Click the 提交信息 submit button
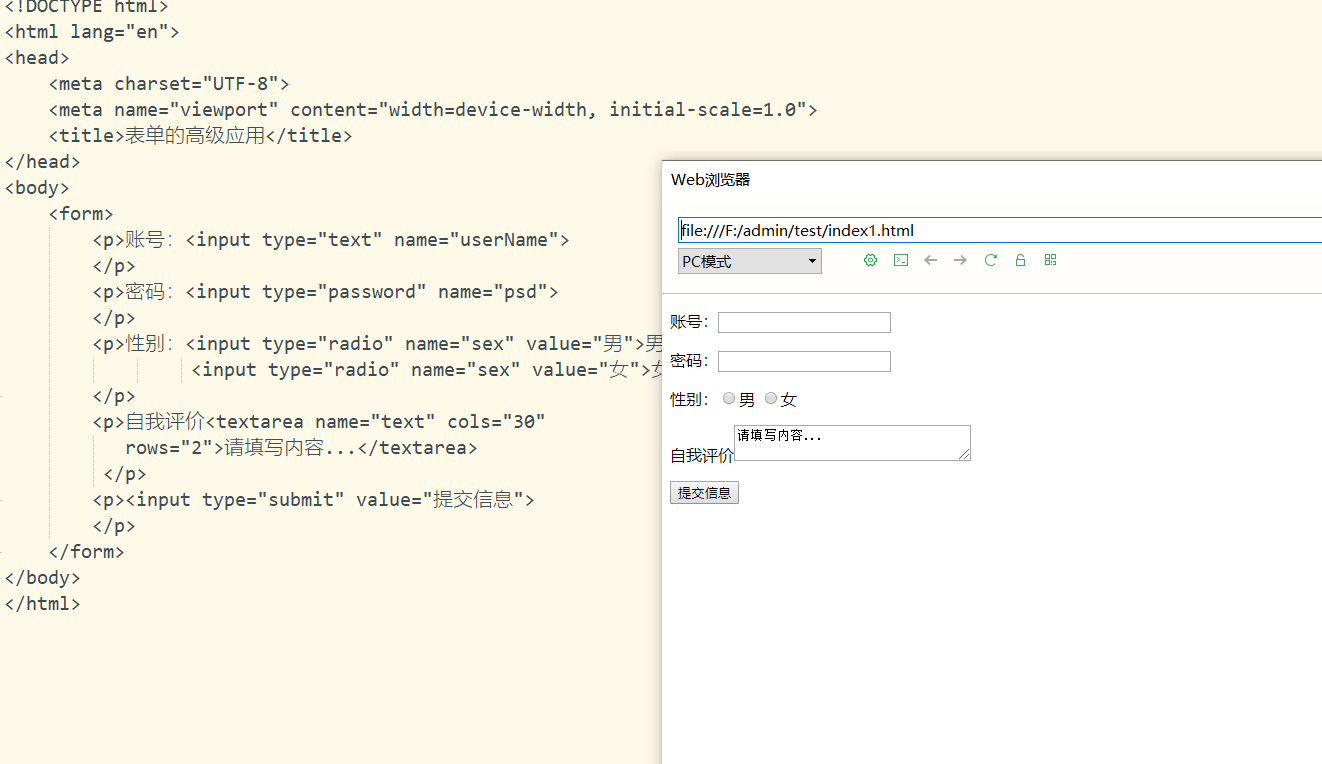The width and height of the screenshot is (1322, 764). click(x=704, y=493)
